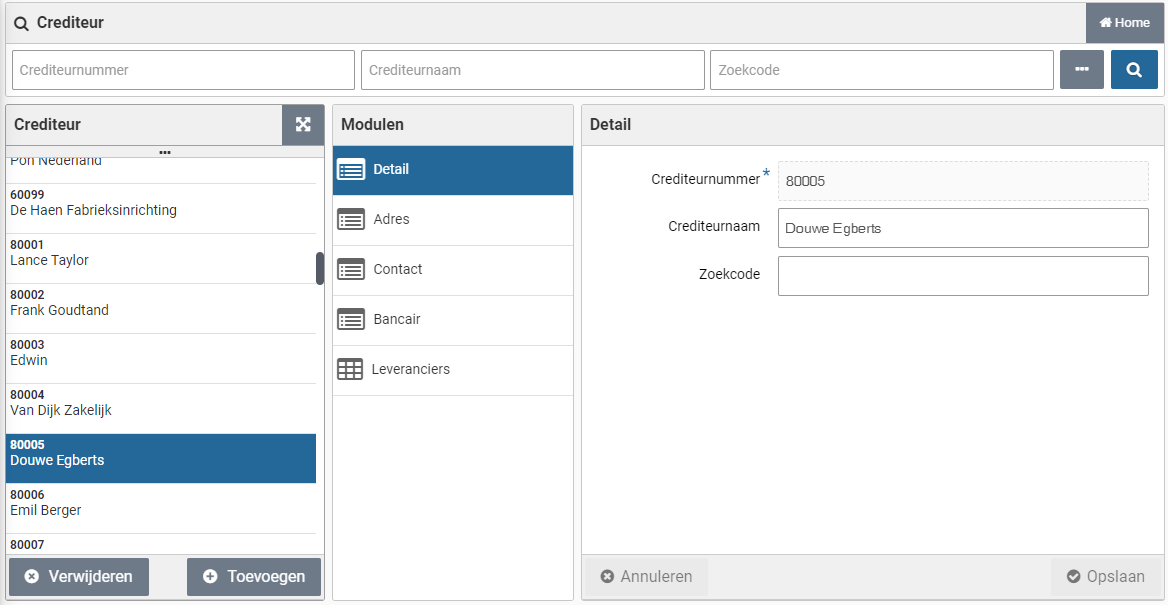
Task: Add a new creditor with Toevoegen
Action: point(254,577)
